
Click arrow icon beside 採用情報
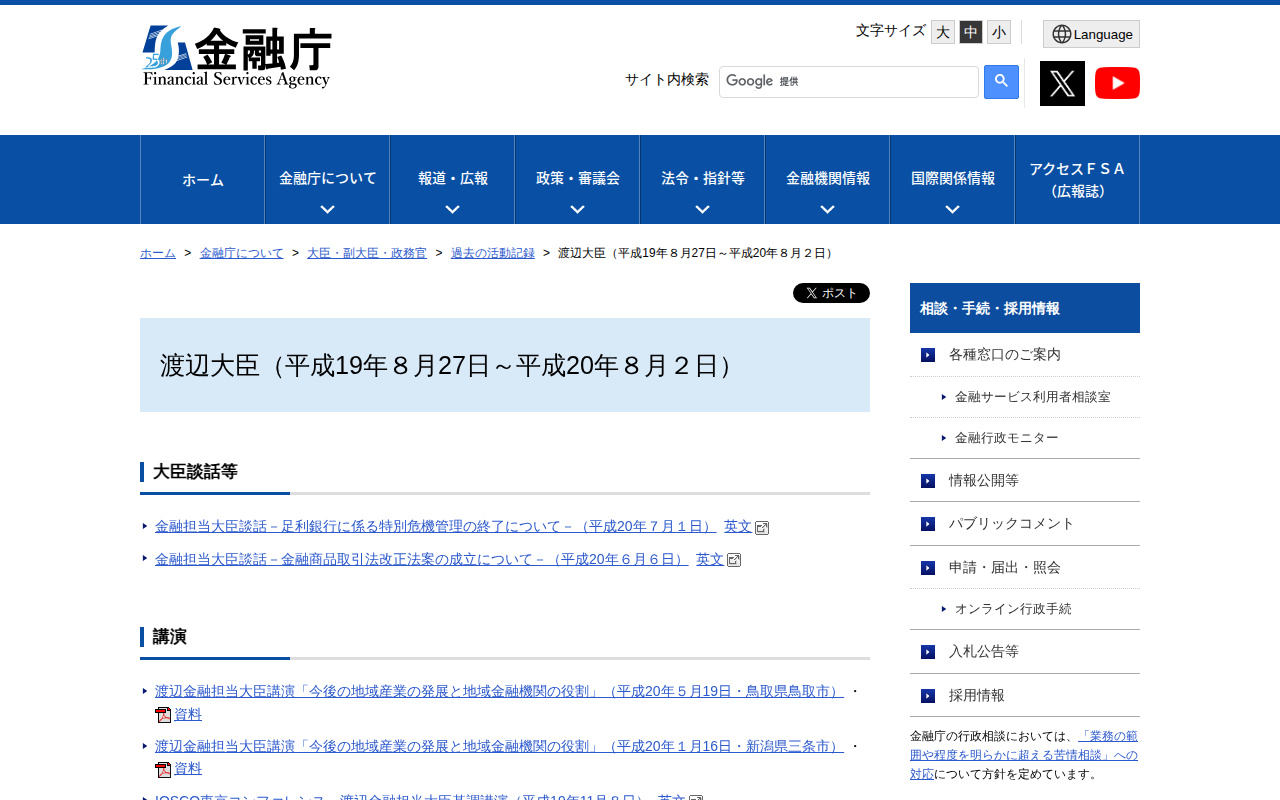coord(928,696)
